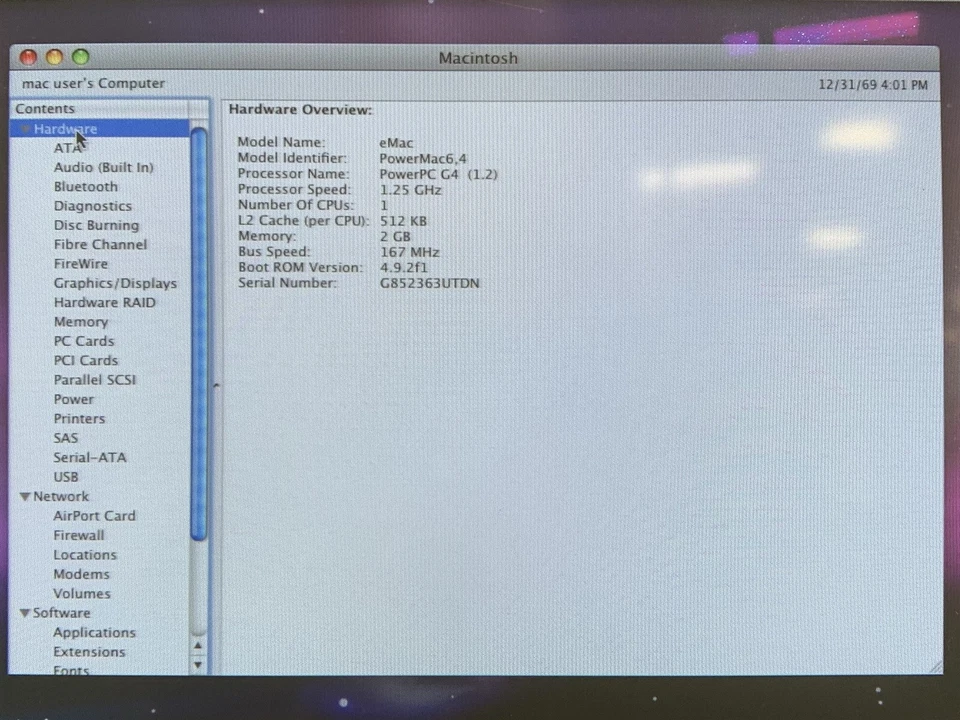Select Graphics/Displays in Contents
The width and height of the screenshot is (960, 720).
115,283
